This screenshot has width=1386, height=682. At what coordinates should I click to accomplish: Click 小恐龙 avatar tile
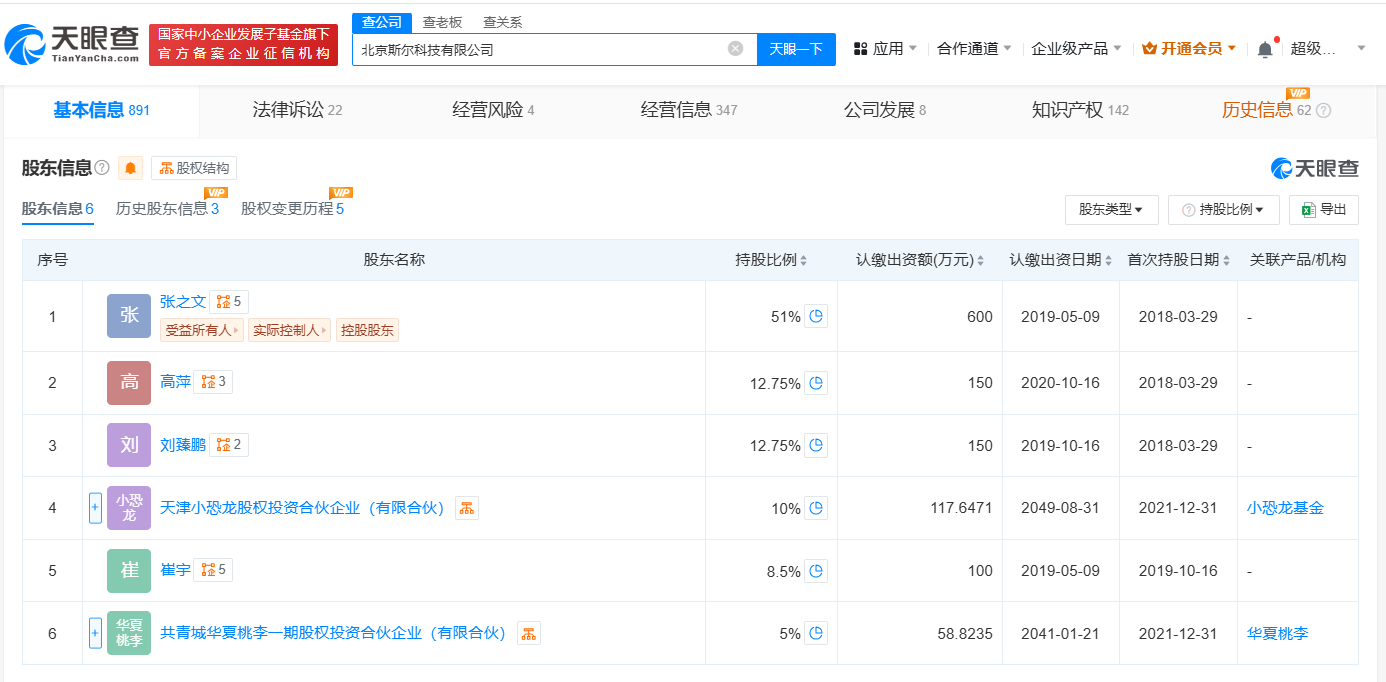(129, 508)
